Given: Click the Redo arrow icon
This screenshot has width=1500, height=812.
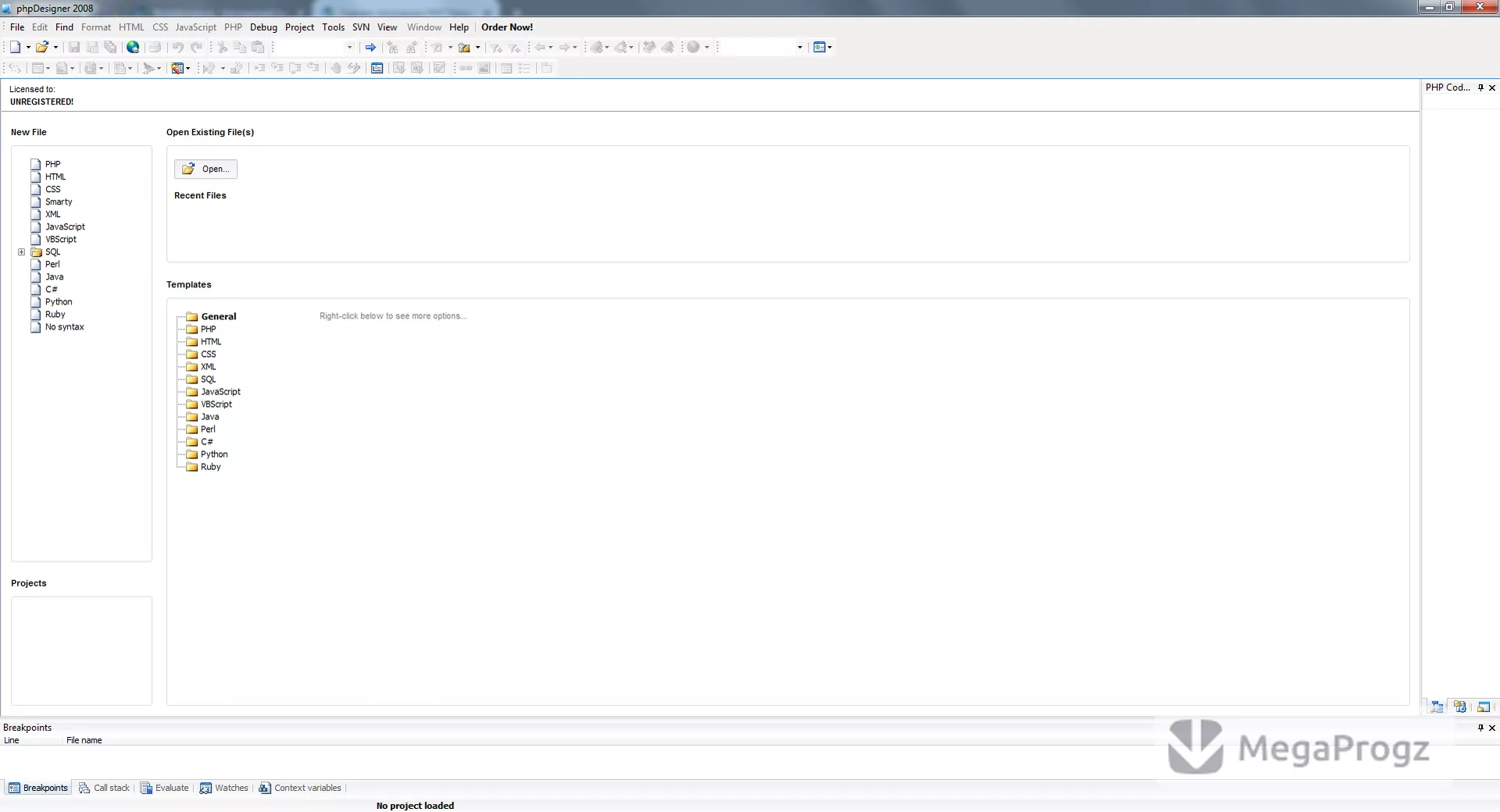Looking at the screenshot, I should tap(197, 47).
